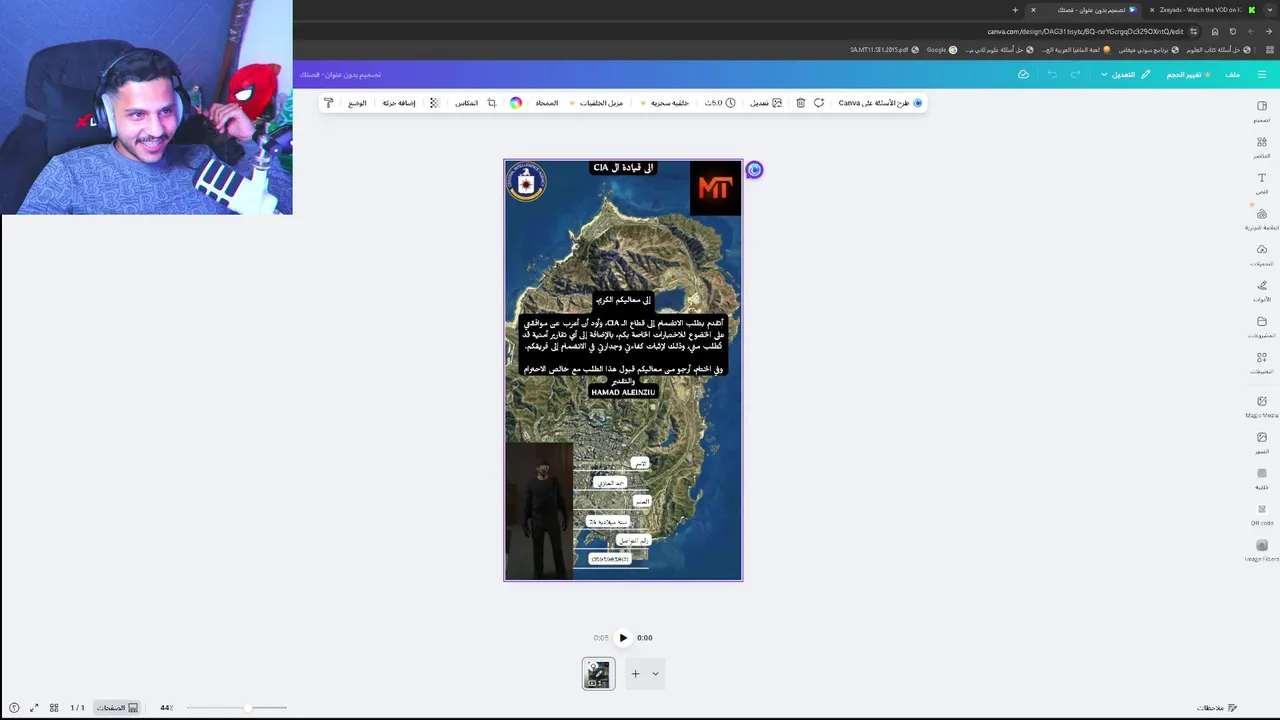
Task: Select the Crop tool in toolbar
Action: click(492, 103)
